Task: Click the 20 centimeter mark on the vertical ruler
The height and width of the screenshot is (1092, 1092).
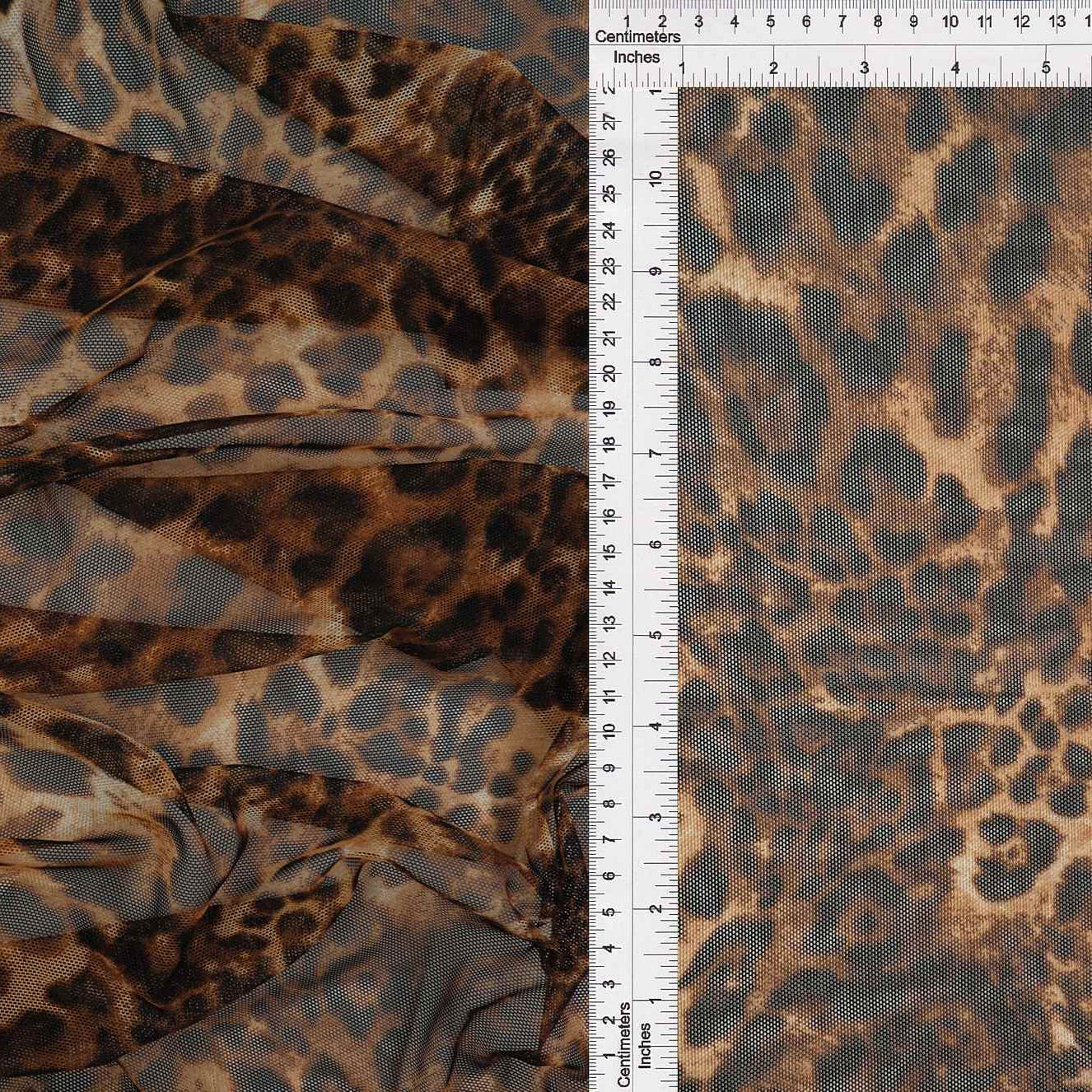Action: tap(610, 373)
